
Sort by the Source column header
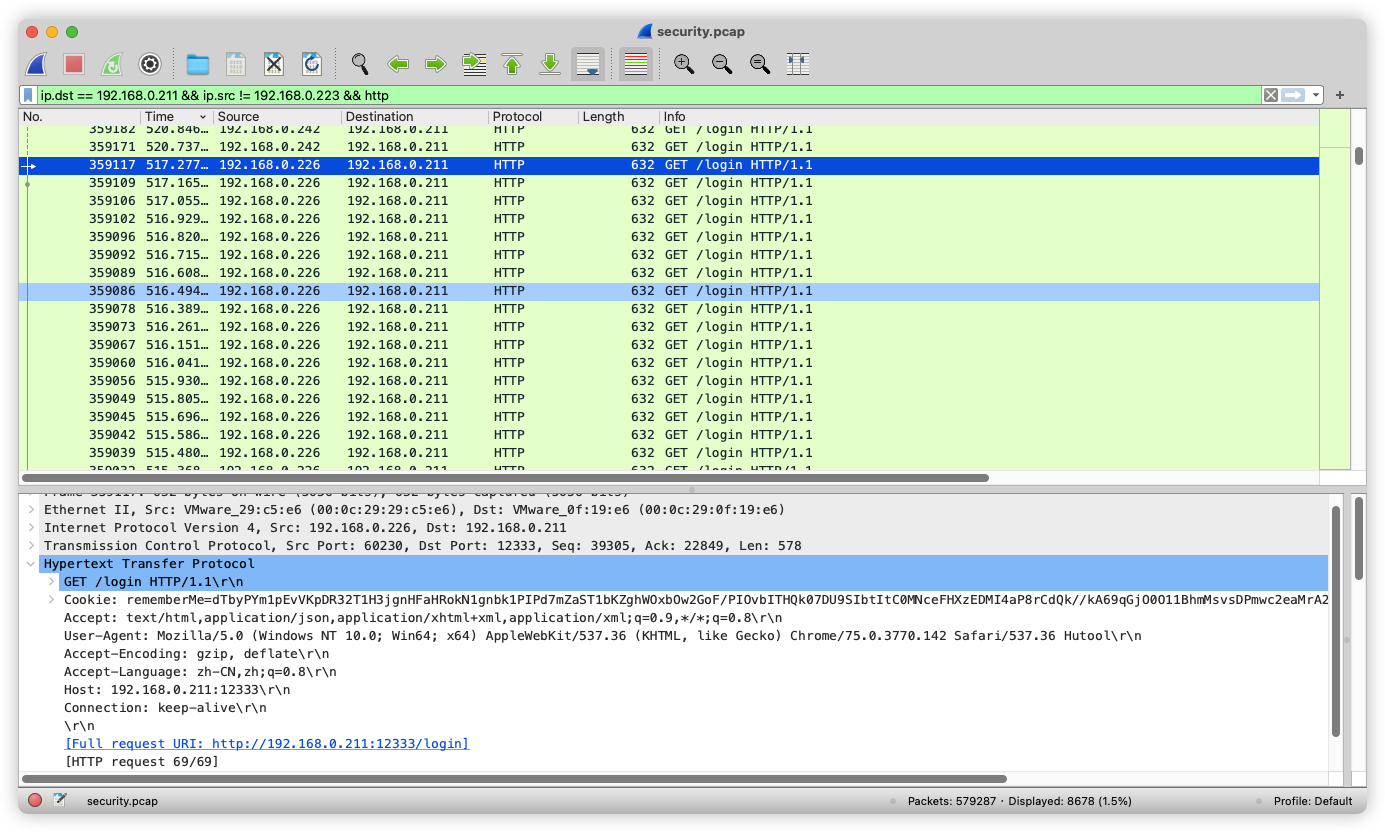(x=277, y=117)
